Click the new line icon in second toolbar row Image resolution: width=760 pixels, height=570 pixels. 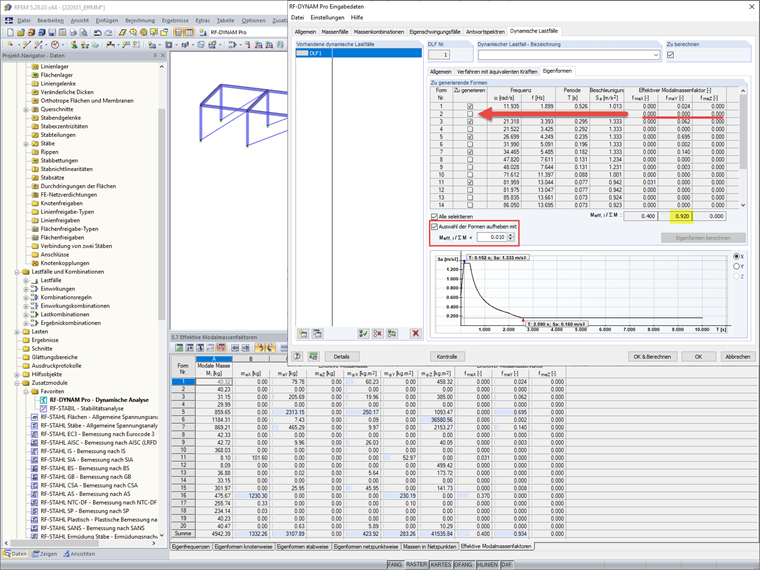[x=27, y=45]
